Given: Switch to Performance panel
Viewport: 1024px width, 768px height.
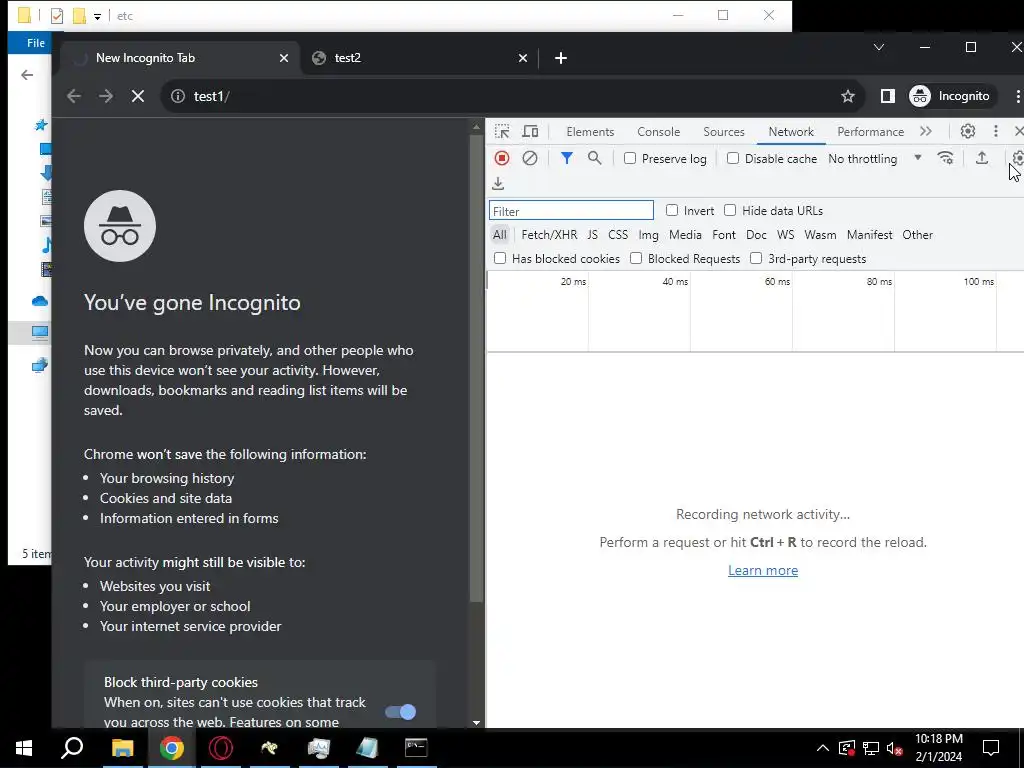Looking at the screenshot, I should 871,132.
